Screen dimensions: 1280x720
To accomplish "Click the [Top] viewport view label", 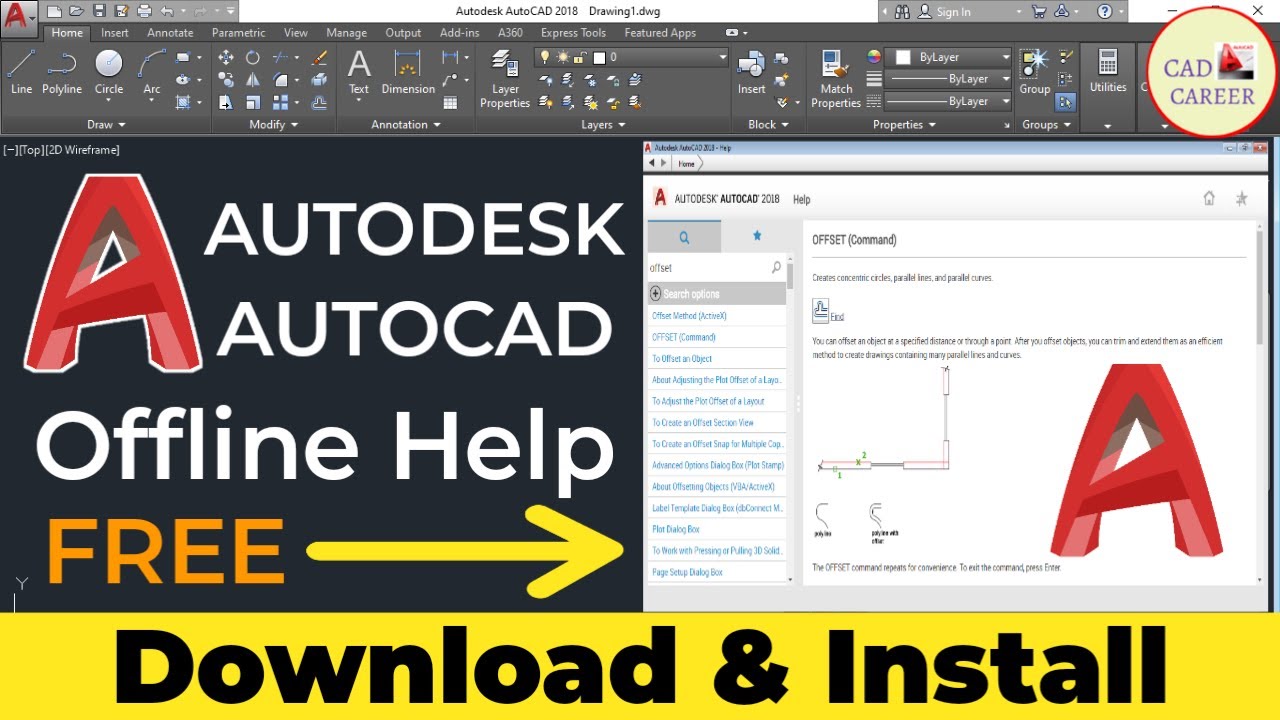I will pos(30,150).
